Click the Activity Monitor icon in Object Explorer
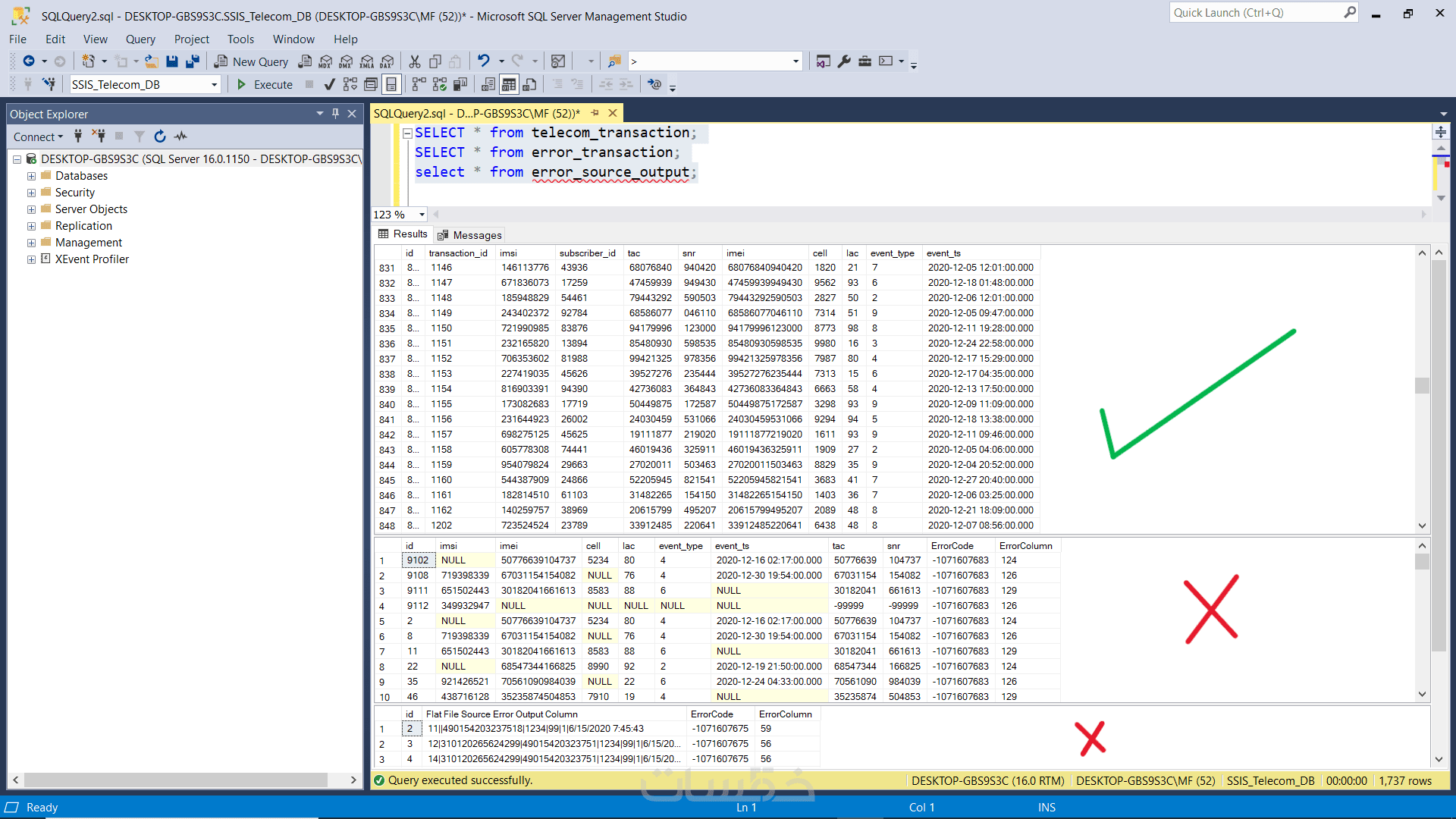 point(180,136)
